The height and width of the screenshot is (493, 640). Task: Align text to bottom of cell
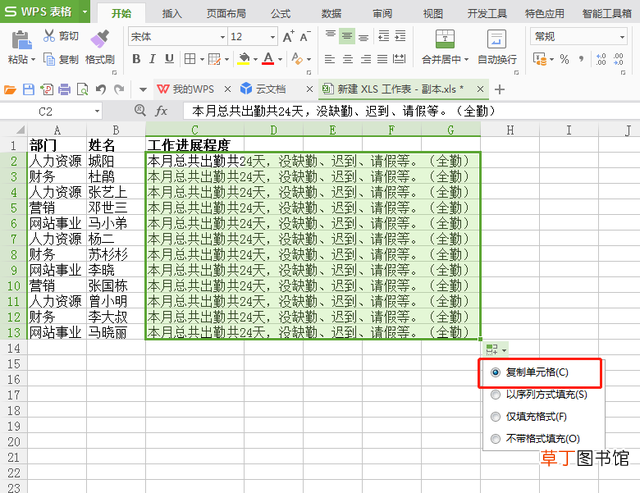[x=364, y=36]
